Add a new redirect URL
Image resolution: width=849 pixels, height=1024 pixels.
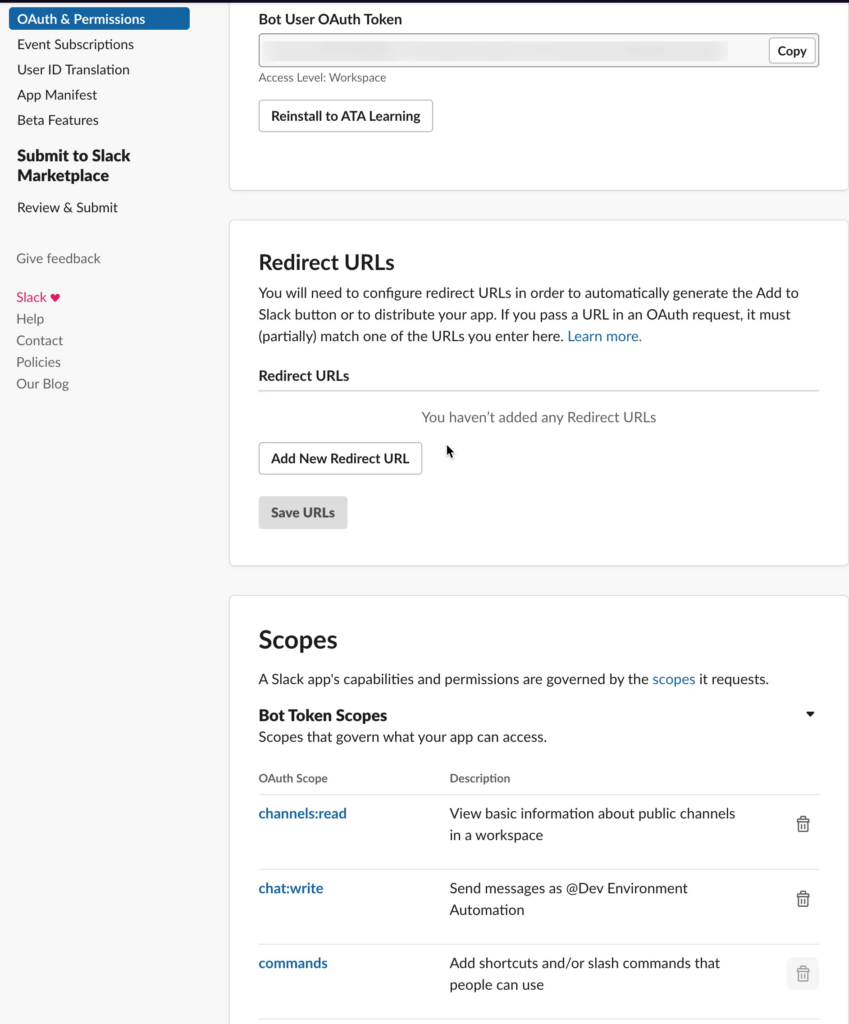coord(340,458)
